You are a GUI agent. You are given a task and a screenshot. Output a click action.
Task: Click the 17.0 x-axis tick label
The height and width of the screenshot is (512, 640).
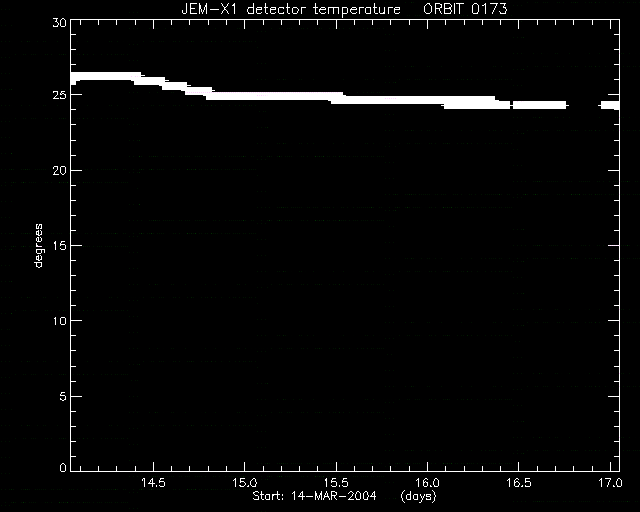click(x=610, y=483)
